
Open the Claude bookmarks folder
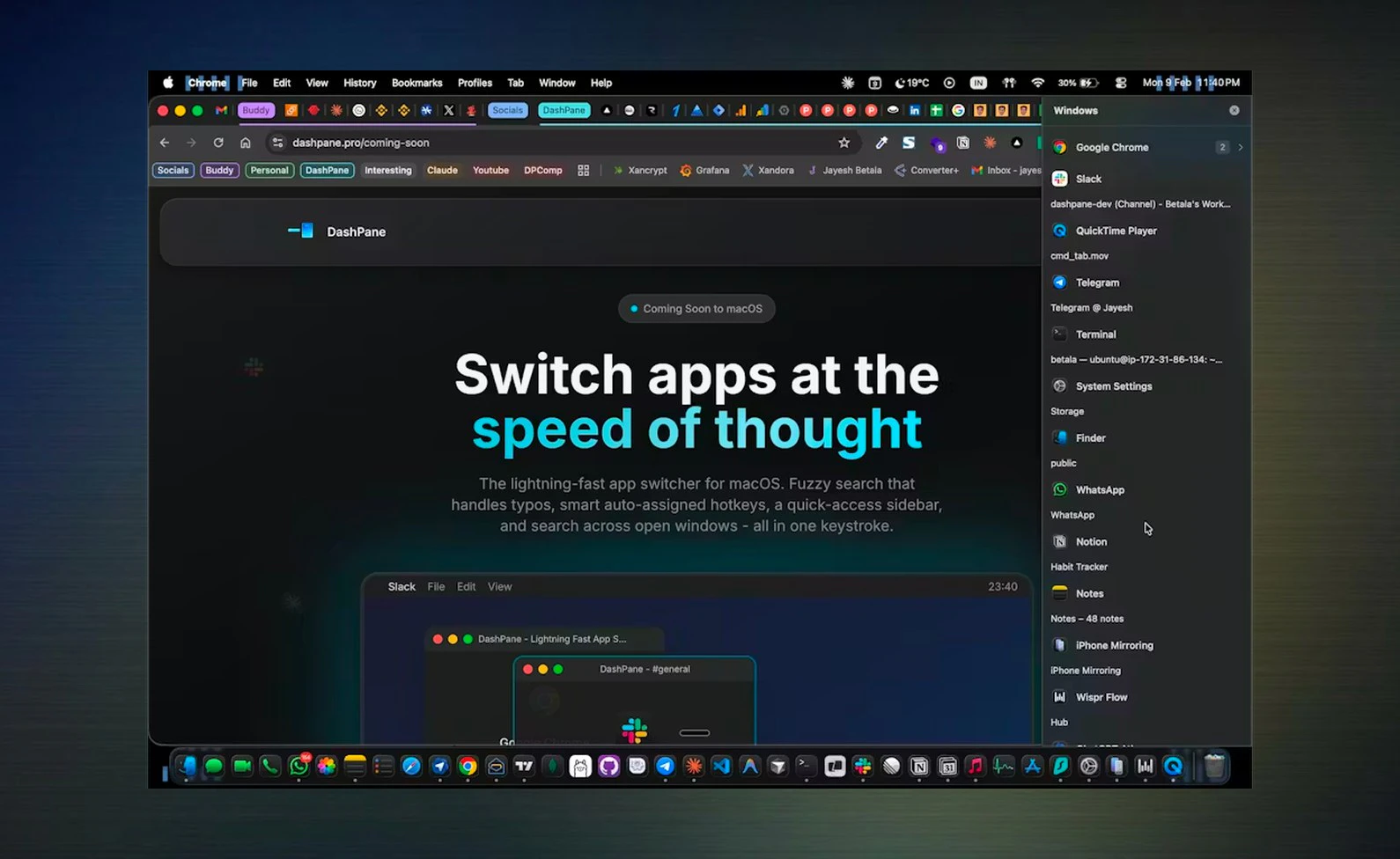(x=442, y=171)
